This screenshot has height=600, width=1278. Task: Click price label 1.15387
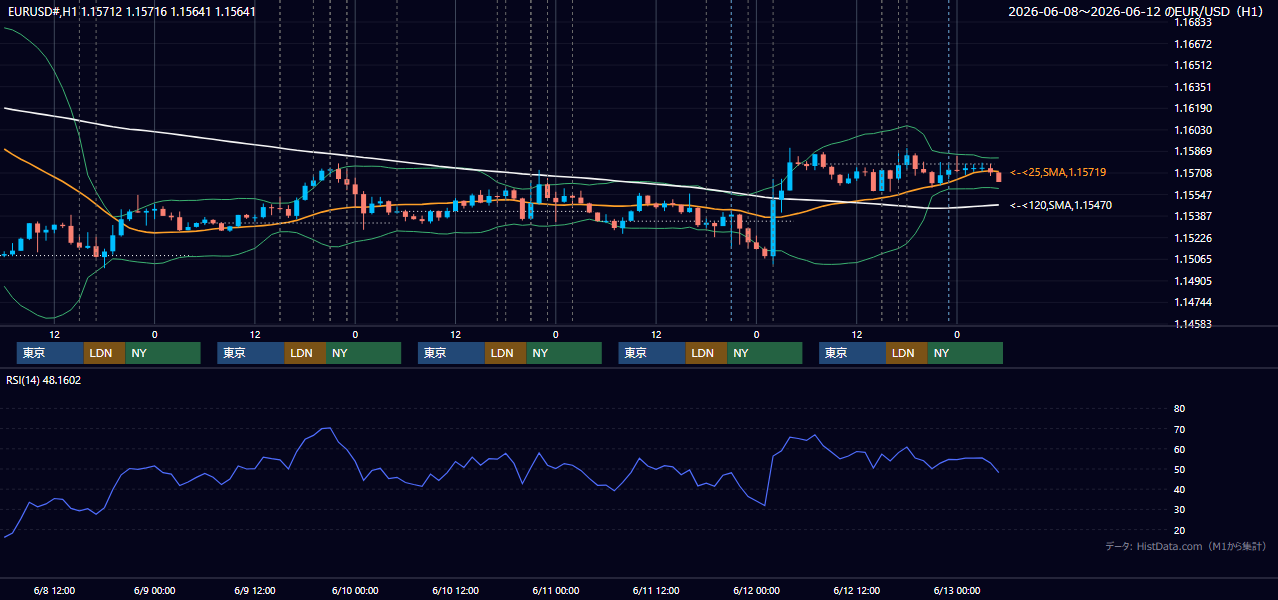pyautogui.click(x=1193, y=216)
